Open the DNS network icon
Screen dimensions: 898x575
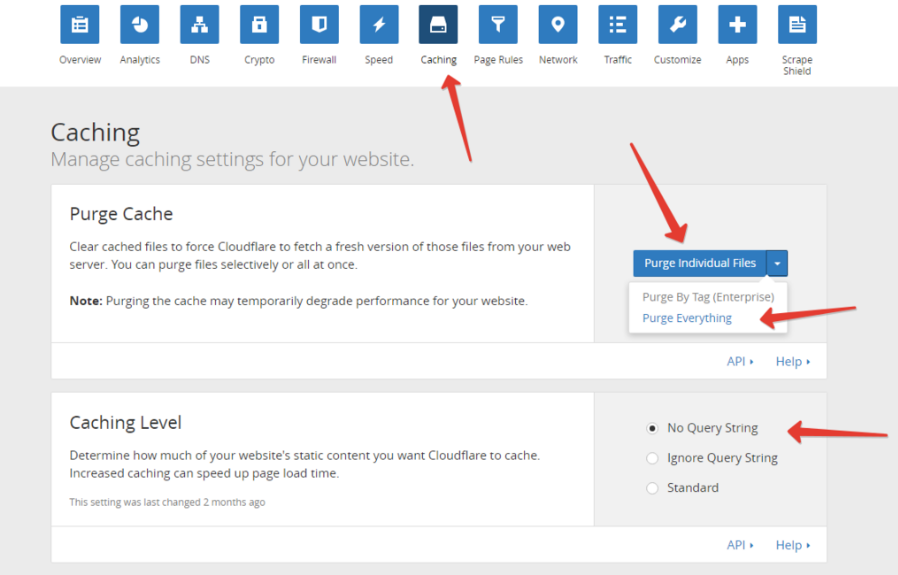coord(199,25)
